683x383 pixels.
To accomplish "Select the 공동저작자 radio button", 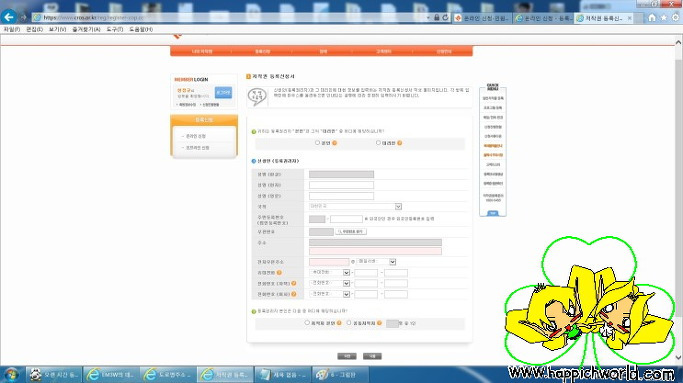I will tap(349, 323).
